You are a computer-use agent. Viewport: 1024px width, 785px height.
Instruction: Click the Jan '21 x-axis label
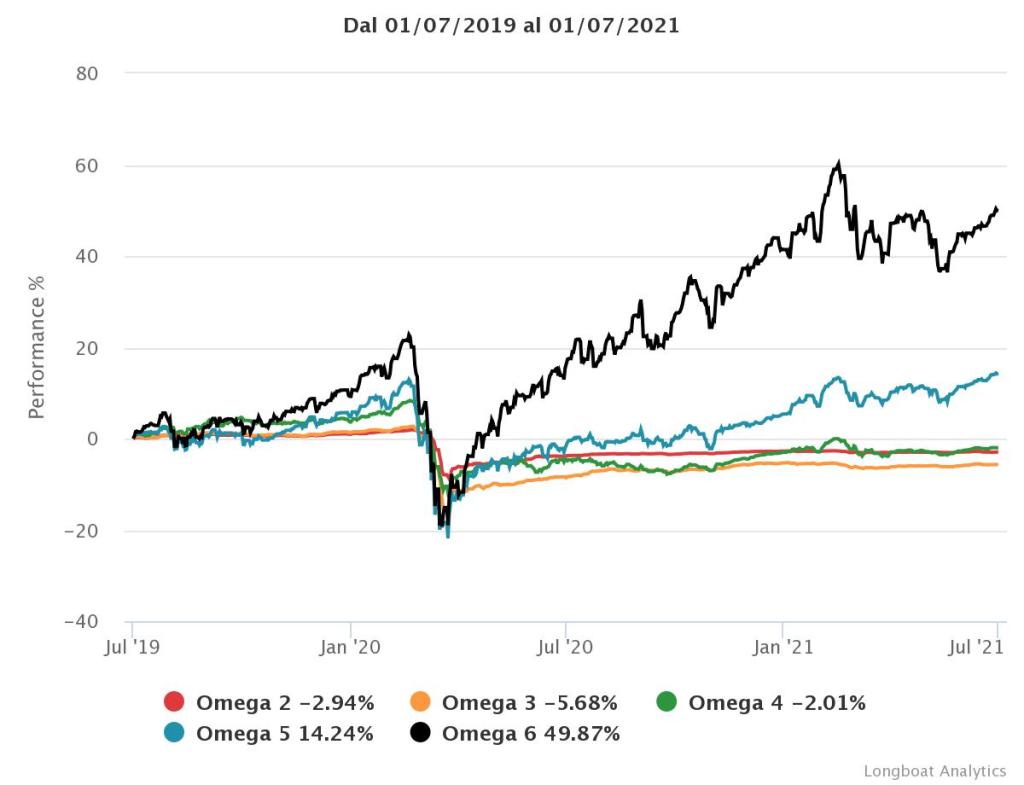782,647
